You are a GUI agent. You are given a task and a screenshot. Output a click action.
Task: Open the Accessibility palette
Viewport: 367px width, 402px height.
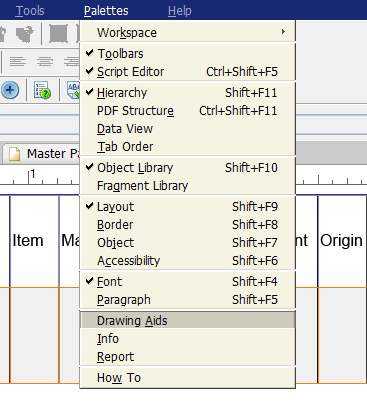pyautogui.click(x=187, y=261)
